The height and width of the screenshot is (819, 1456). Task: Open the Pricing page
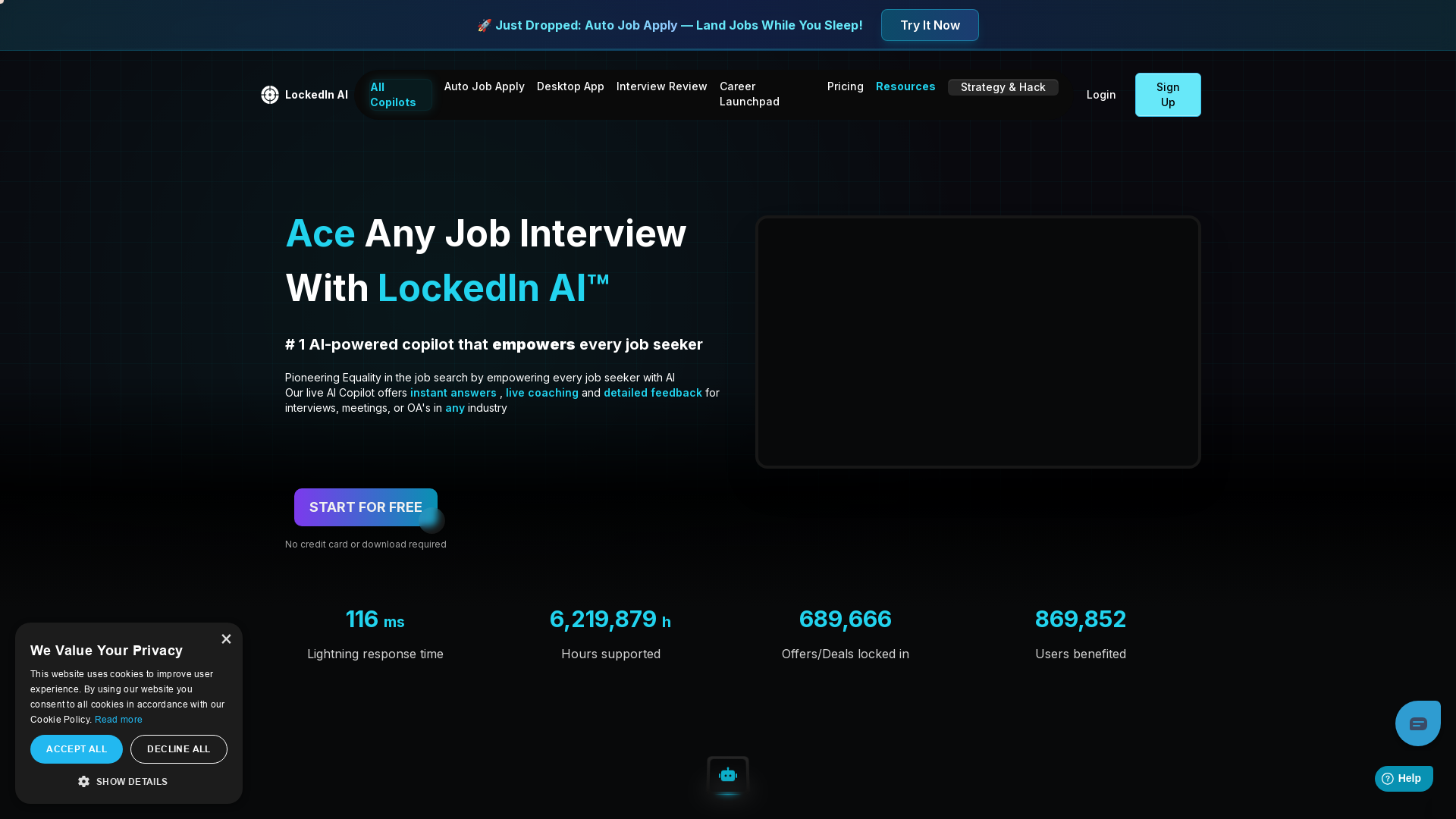(x=845, y=86)
